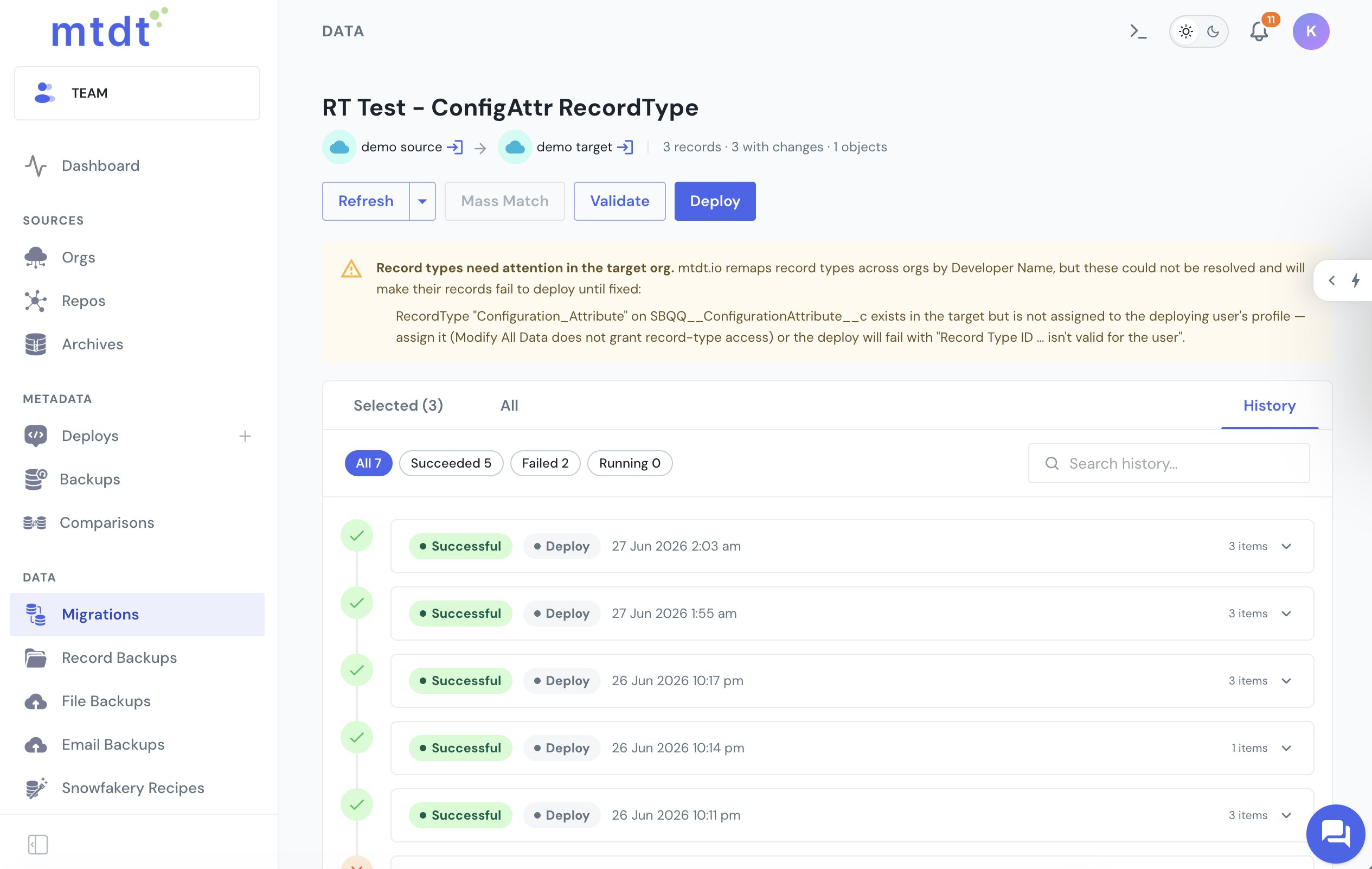Click the demo target cloud icon
The height and width of the screenshot is (869, 1372).
coord(515,147)
